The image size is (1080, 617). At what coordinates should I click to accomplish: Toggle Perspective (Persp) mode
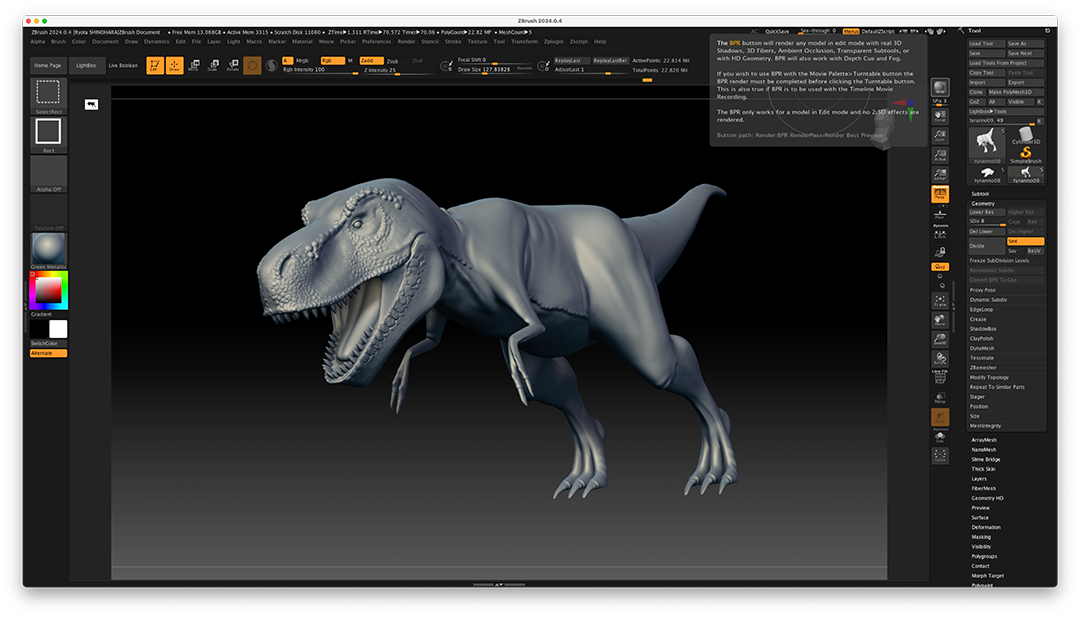(x=939, y=194)
